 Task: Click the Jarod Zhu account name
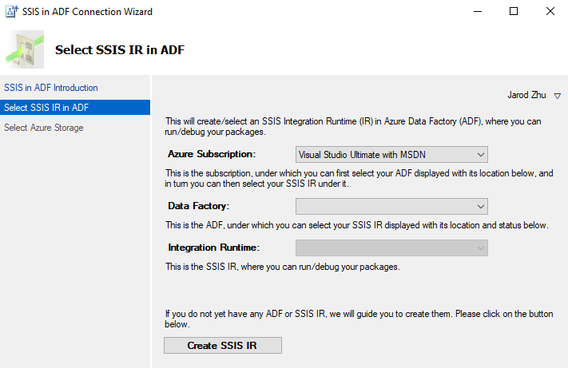coord(526,95)
